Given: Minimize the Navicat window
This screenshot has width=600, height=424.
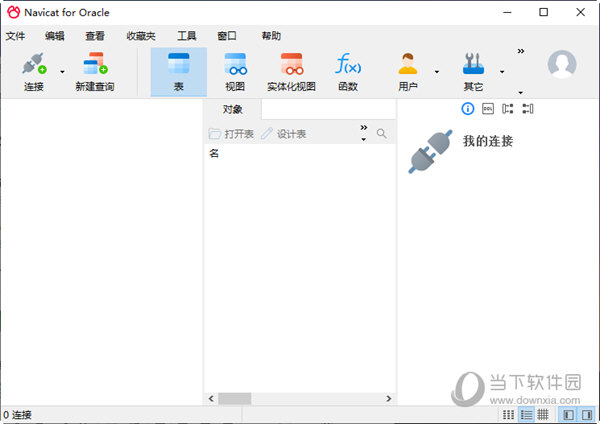Looking at the screenshot, I should [x=507, y=12].
